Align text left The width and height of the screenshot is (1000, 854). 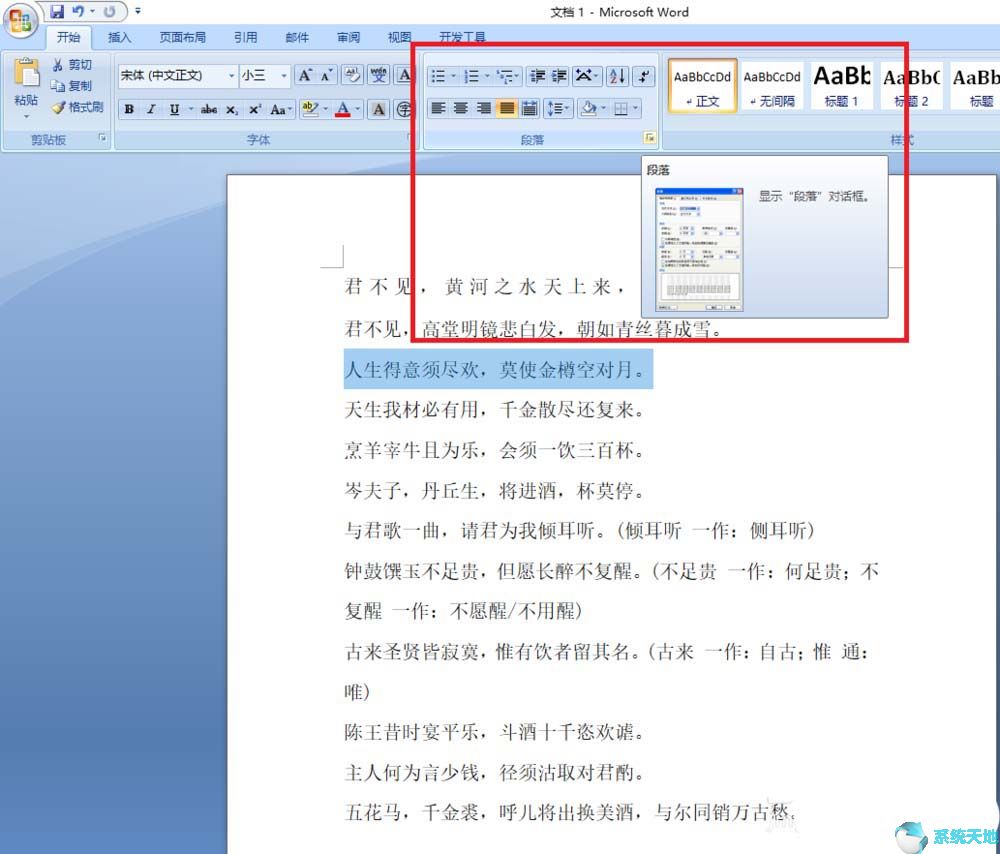(x=438, y=108)
